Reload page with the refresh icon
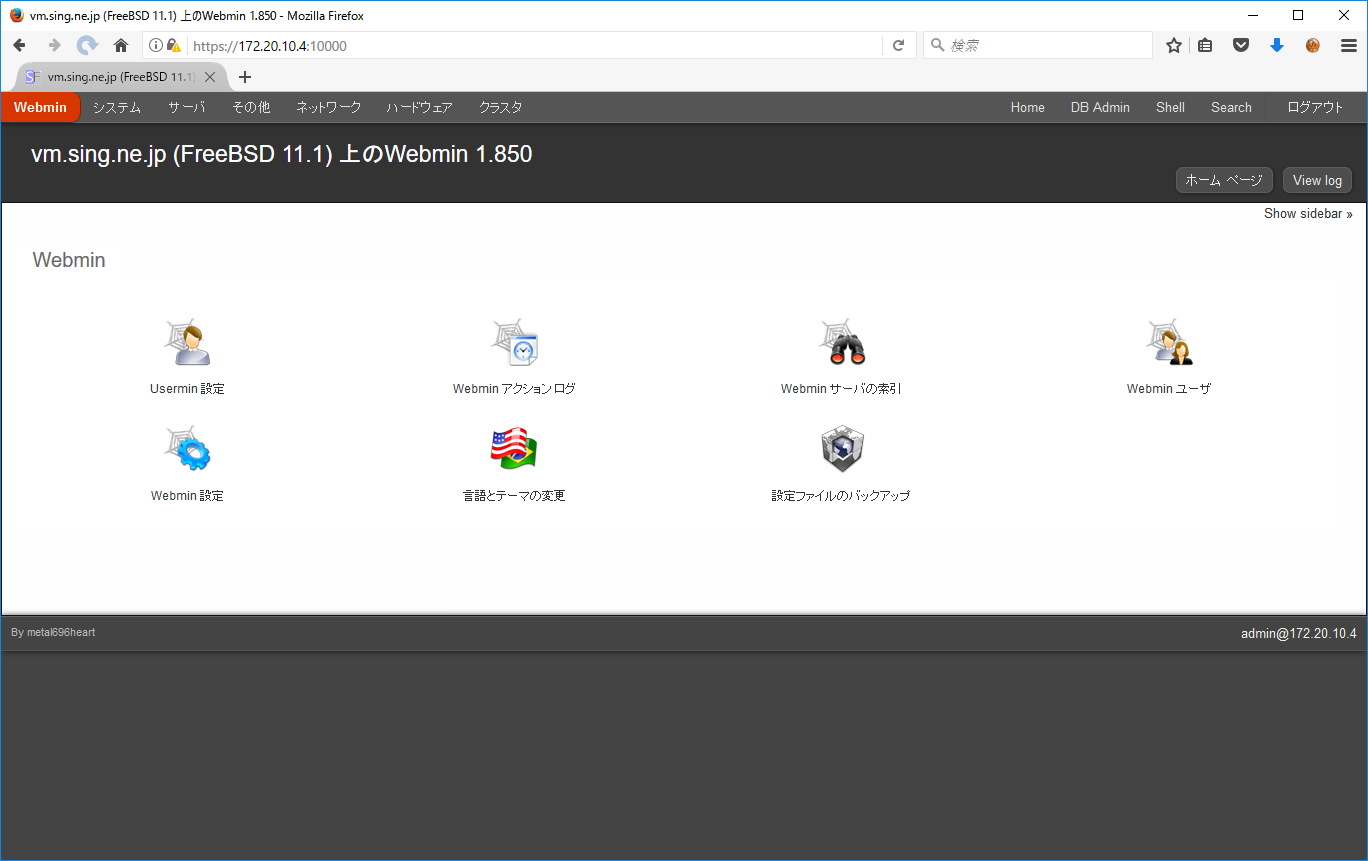The width and height of the screenshot is (1368, 861). click(898, 45)
